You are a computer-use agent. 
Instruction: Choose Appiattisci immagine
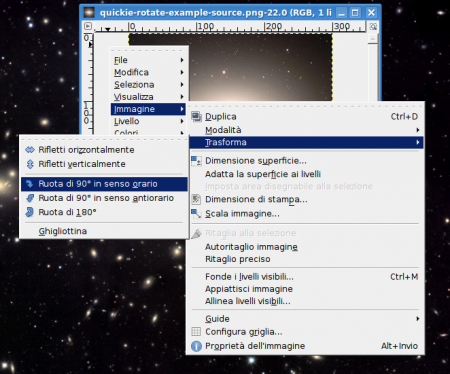[305, 289]
